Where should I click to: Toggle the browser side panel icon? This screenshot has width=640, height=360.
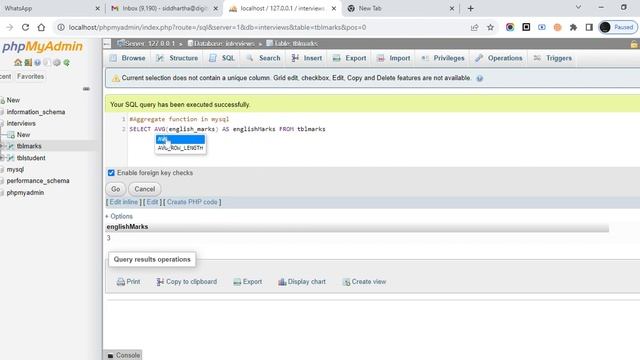pos(589,27)
